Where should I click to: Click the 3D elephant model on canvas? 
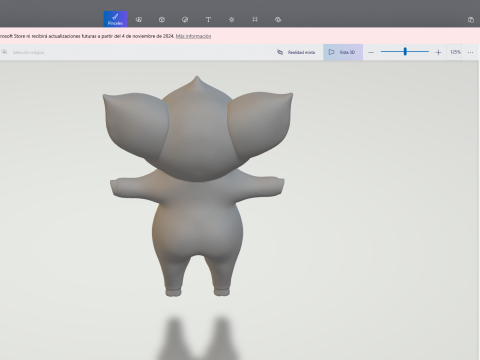pos(197,187)
